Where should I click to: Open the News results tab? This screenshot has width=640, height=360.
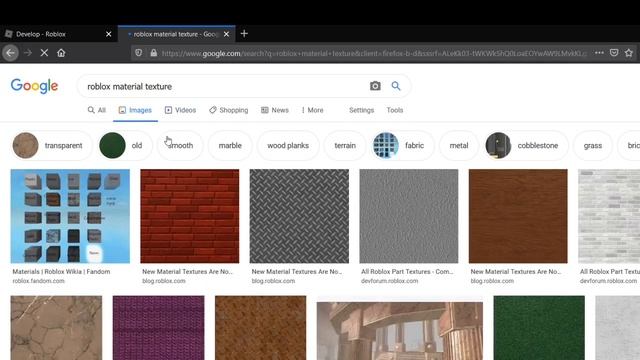point(275,110)
